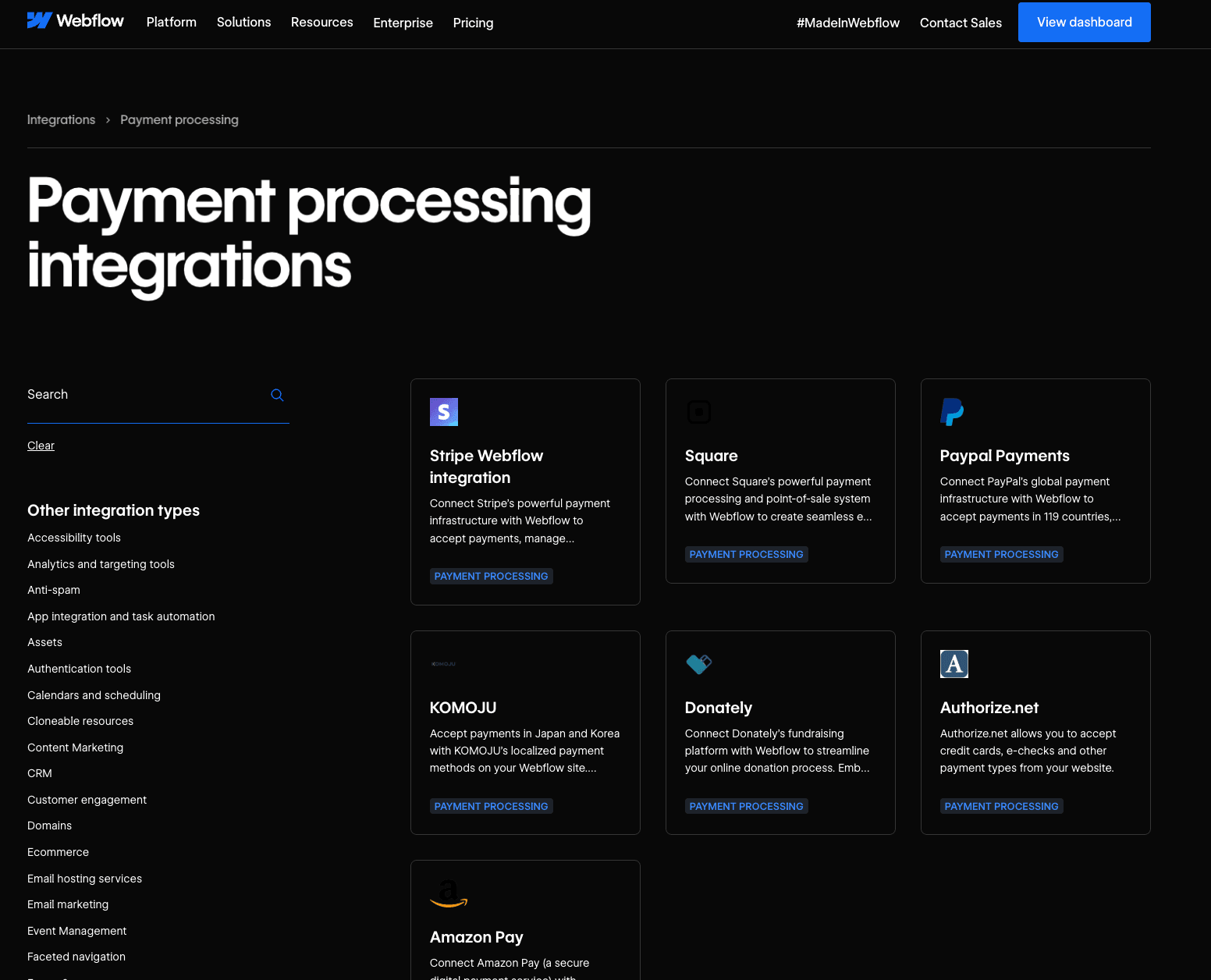Open Calendars and scheduling category
This screenshot has width=1211, height=980.
pyautogui.click(x=94, y=695)
